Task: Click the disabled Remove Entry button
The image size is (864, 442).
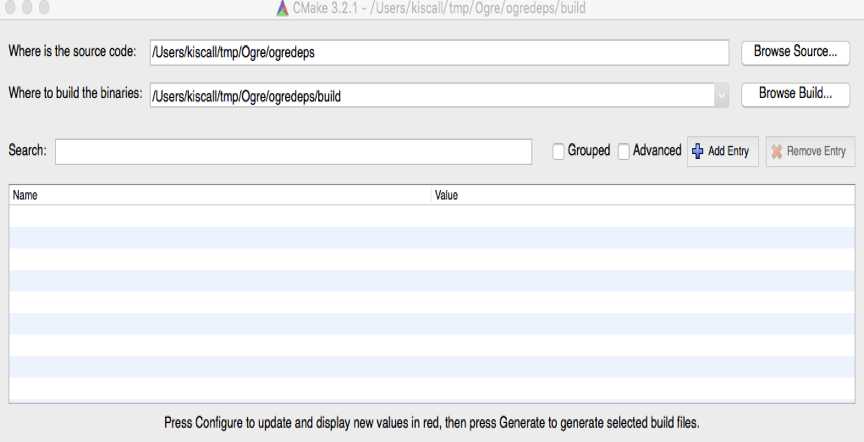Action: pos(810,151)
